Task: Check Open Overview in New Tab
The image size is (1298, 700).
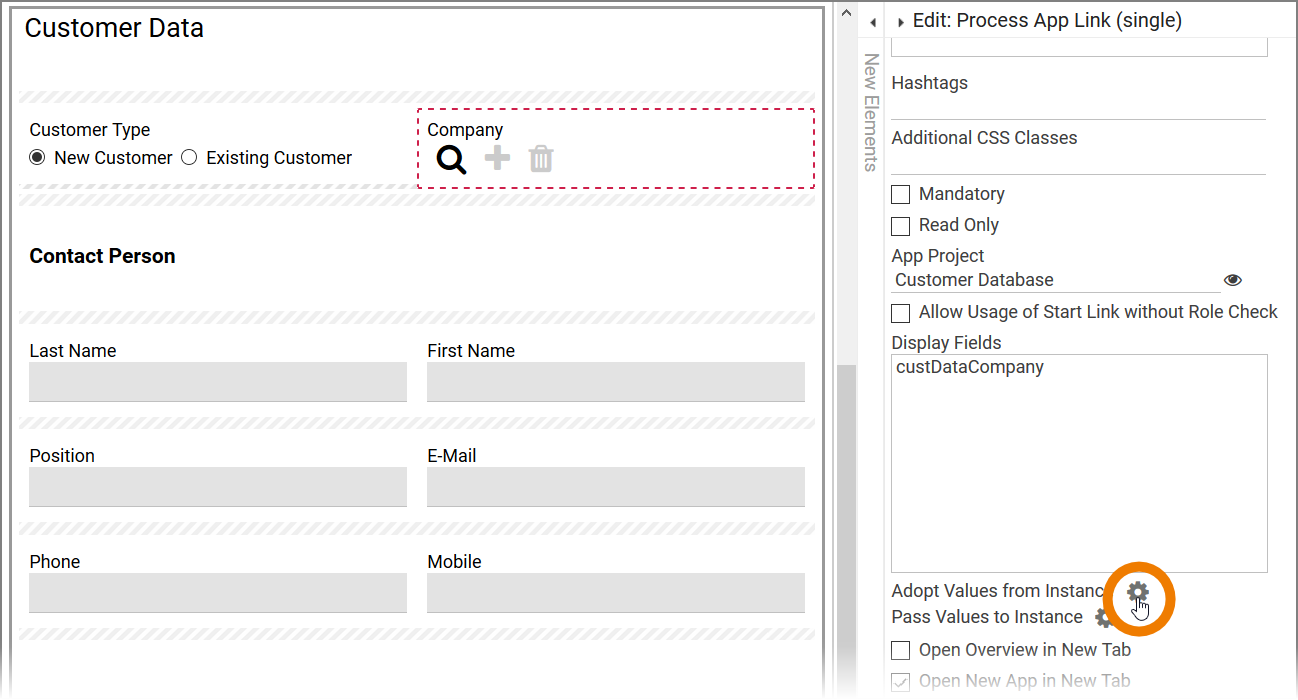Action: (901, 651)
